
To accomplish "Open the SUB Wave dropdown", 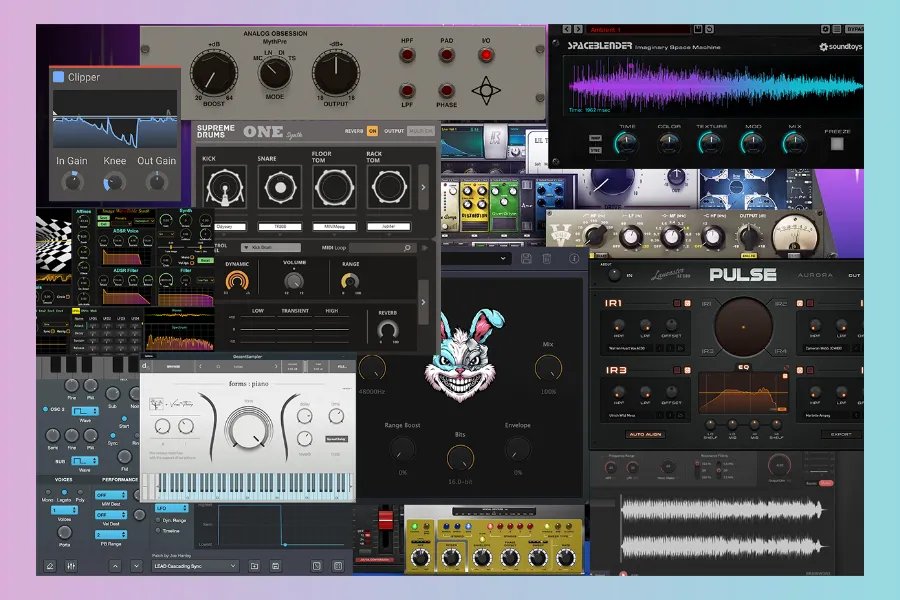I will click(x=85, y=460).
